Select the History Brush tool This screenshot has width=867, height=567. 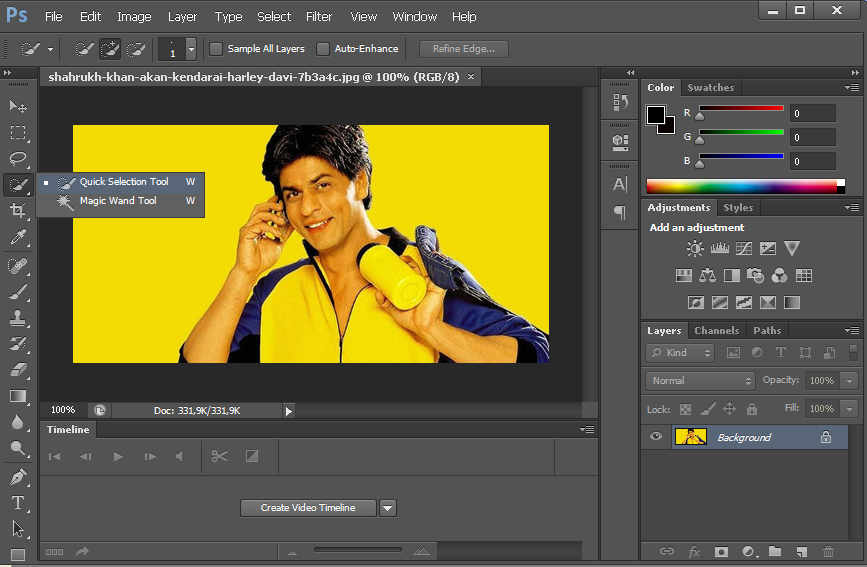coord(17,344)
